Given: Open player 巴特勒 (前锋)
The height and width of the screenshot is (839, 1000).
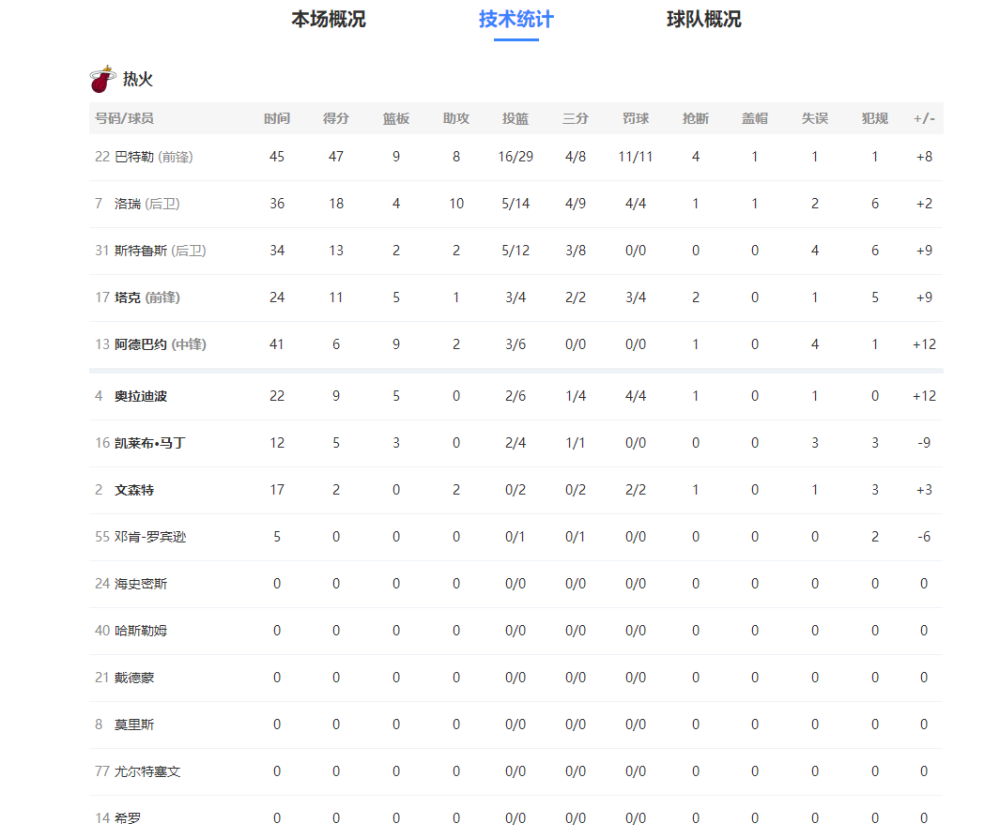Looking at the screenshot, I should (154, 157).
